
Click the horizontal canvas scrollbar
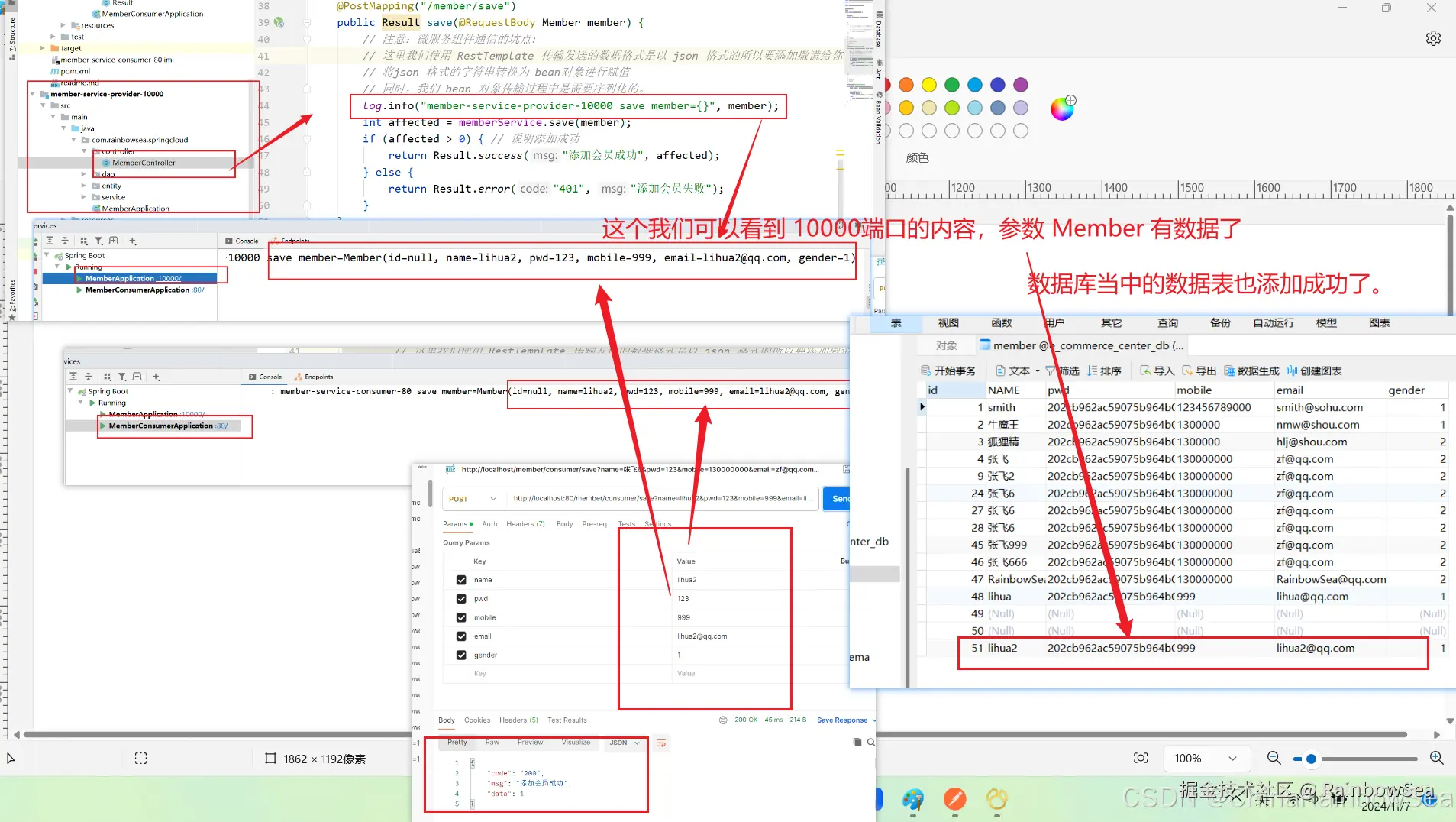(x=715, y=735)
